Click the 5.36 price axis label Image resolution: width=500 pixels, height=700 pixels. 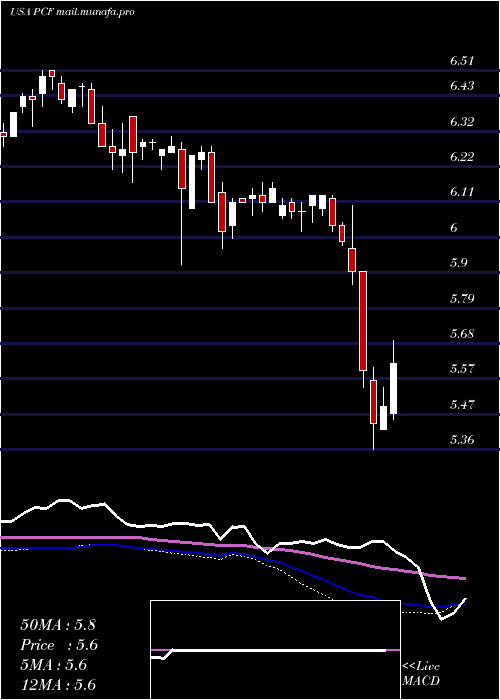pyautogui.click(x=462, y=440)
